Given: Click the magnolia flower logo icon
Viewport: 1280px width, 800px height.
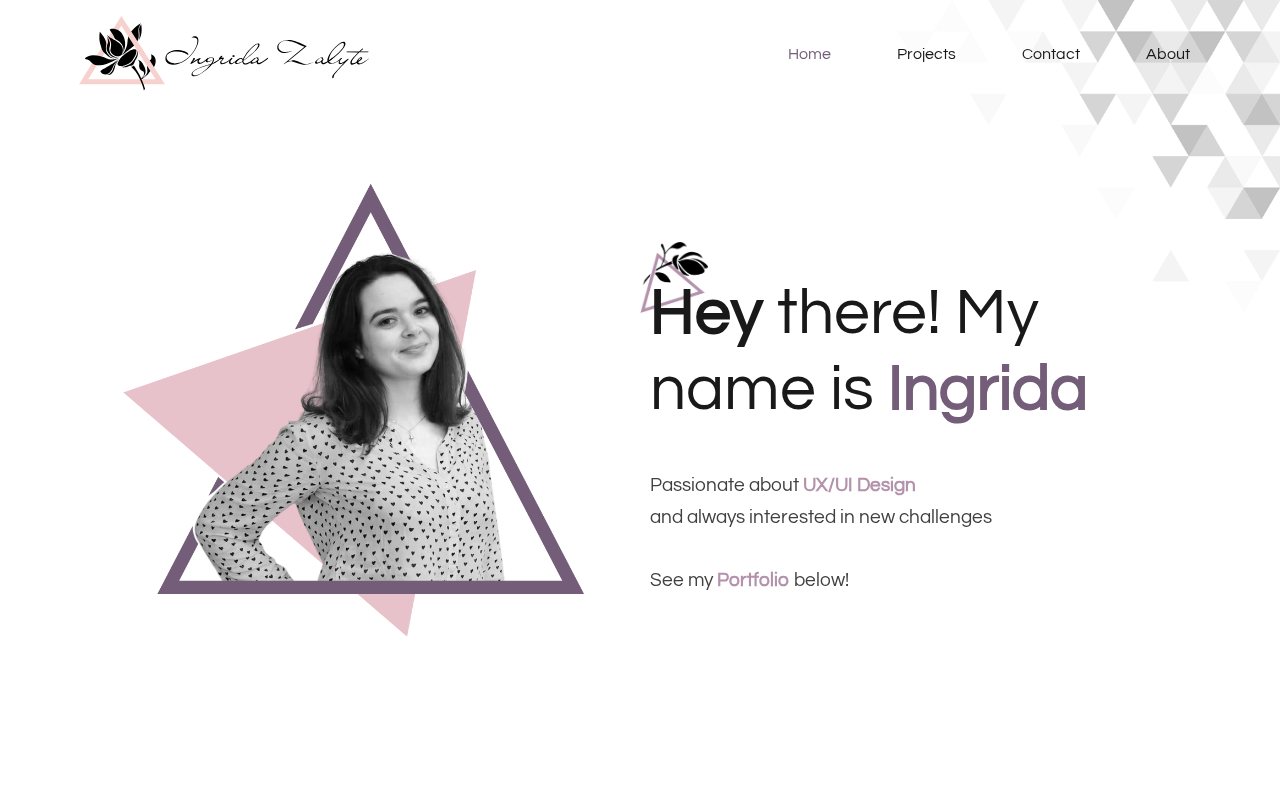Looking at the screenshot, I should point(120,56).
